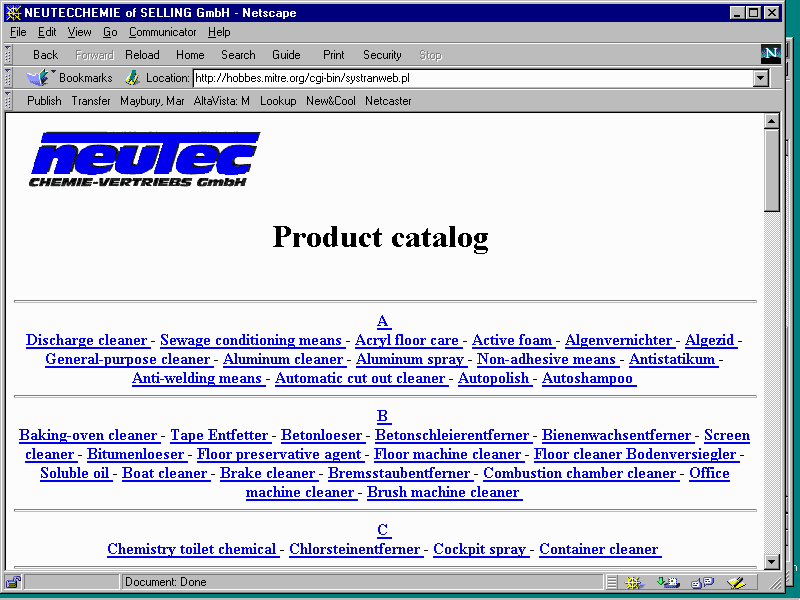Image resolution: width=800 pixels, height=600 pixels.
Task: Click the Print toolbar button
Action: point(333,55)
